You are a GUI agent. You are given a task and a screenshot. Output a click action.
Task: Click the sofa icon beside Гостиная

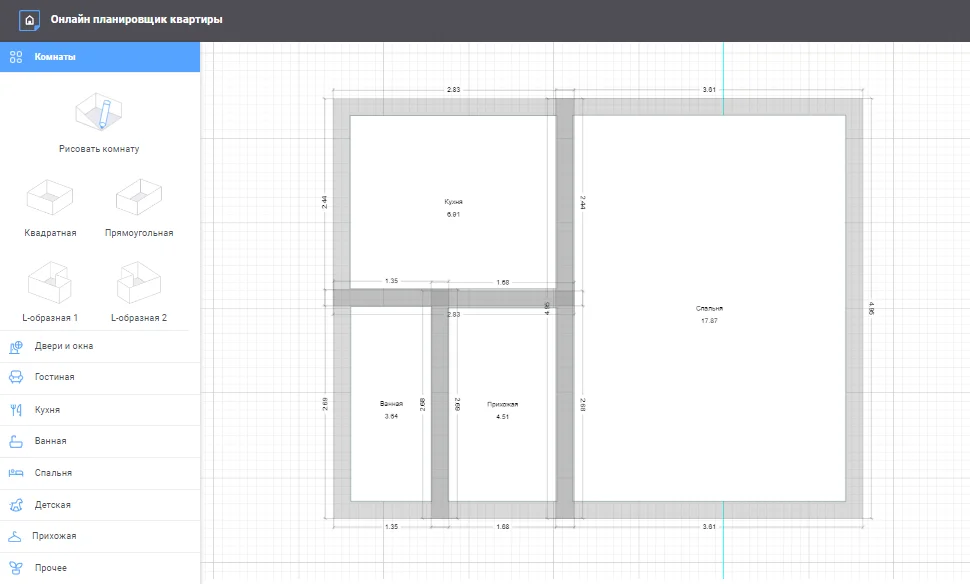tap(16, 377)
